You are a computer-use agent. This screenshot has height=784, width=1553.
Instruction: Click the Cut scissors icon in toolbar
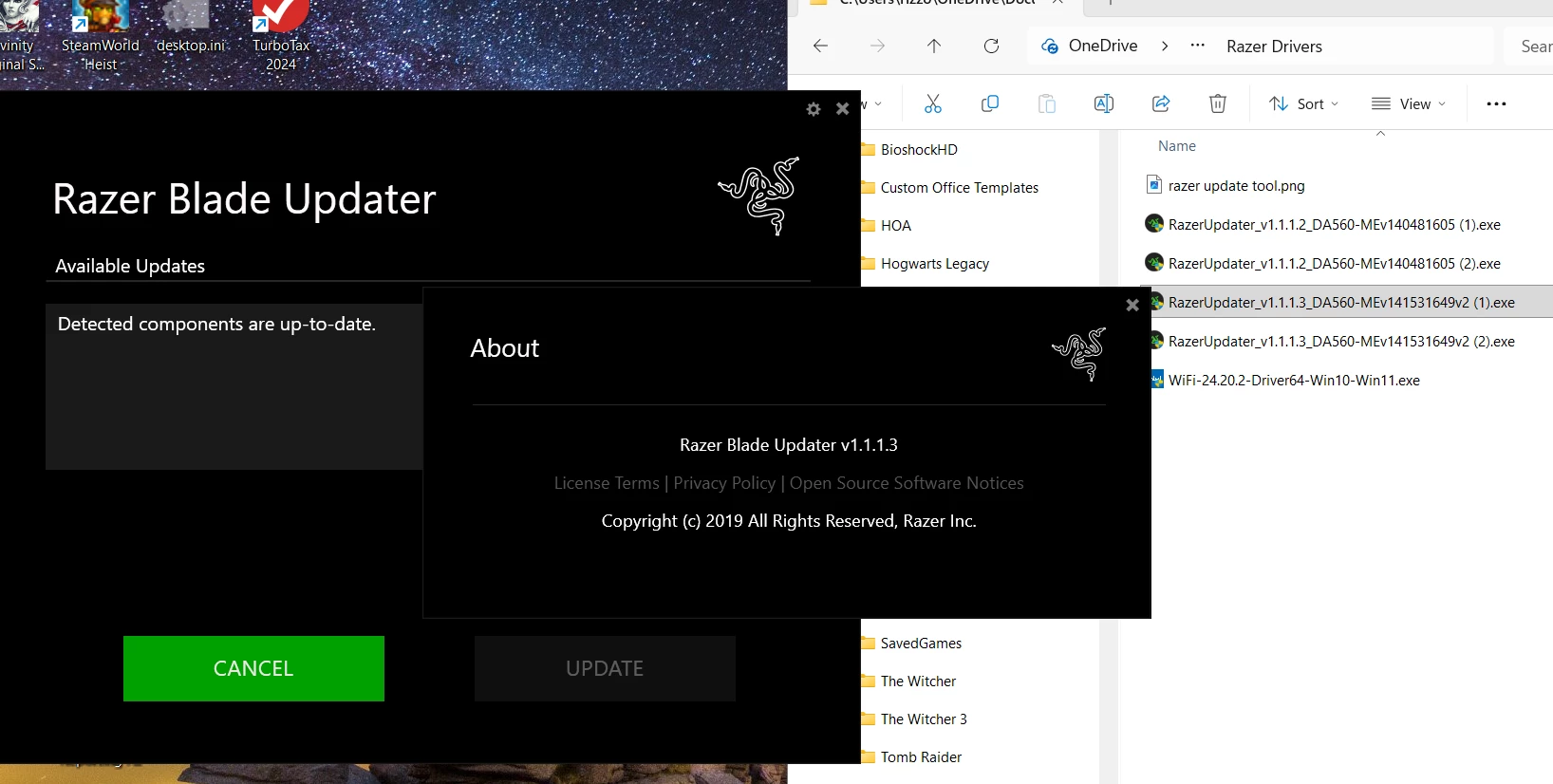933,103
